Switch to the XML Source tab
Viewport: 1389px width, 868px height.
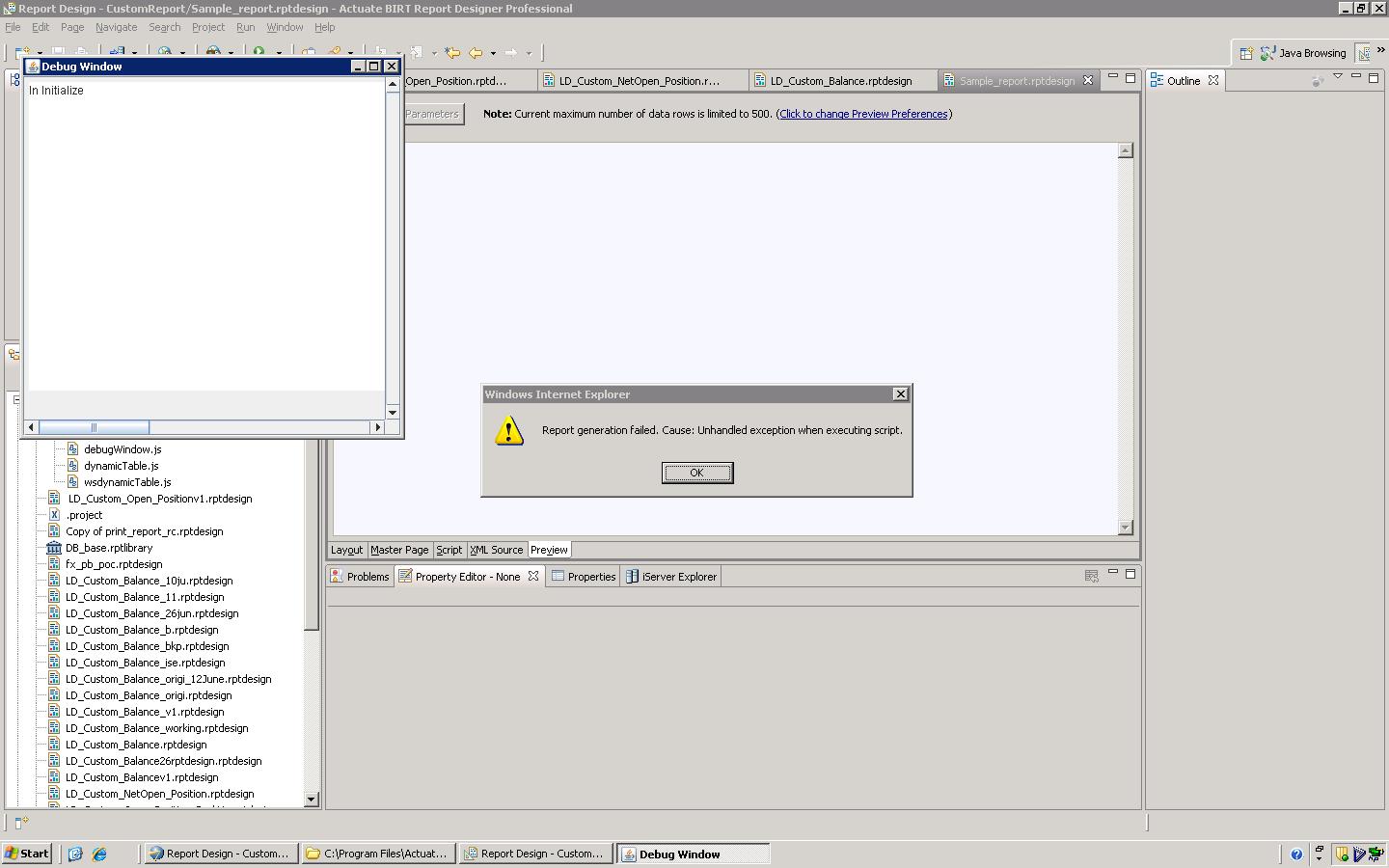[x=496, y=550]
